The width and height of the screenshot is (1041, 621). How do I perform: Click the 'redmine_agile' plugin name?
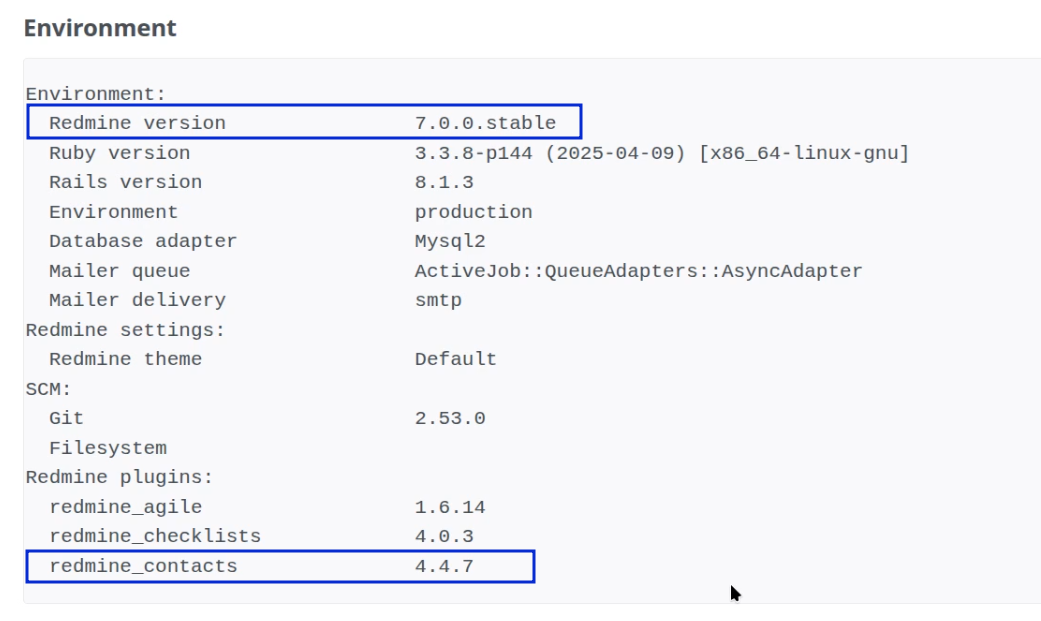125,507
